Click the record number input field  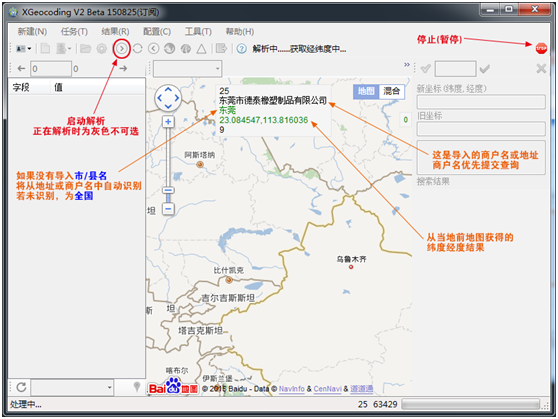tap(51, 68)
